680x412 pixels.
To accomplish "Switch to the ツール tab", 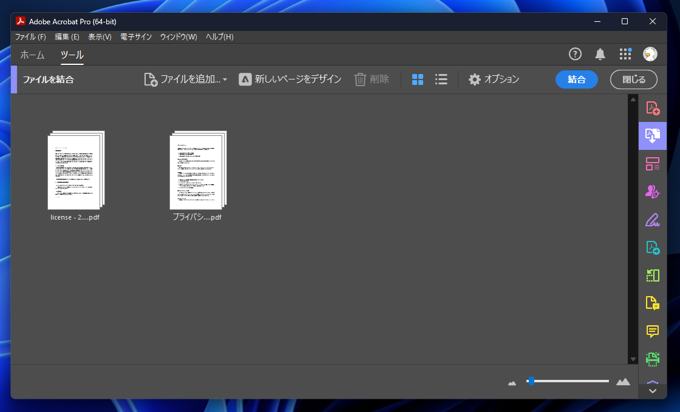I will pyautogui.click(x=72, y=55).
